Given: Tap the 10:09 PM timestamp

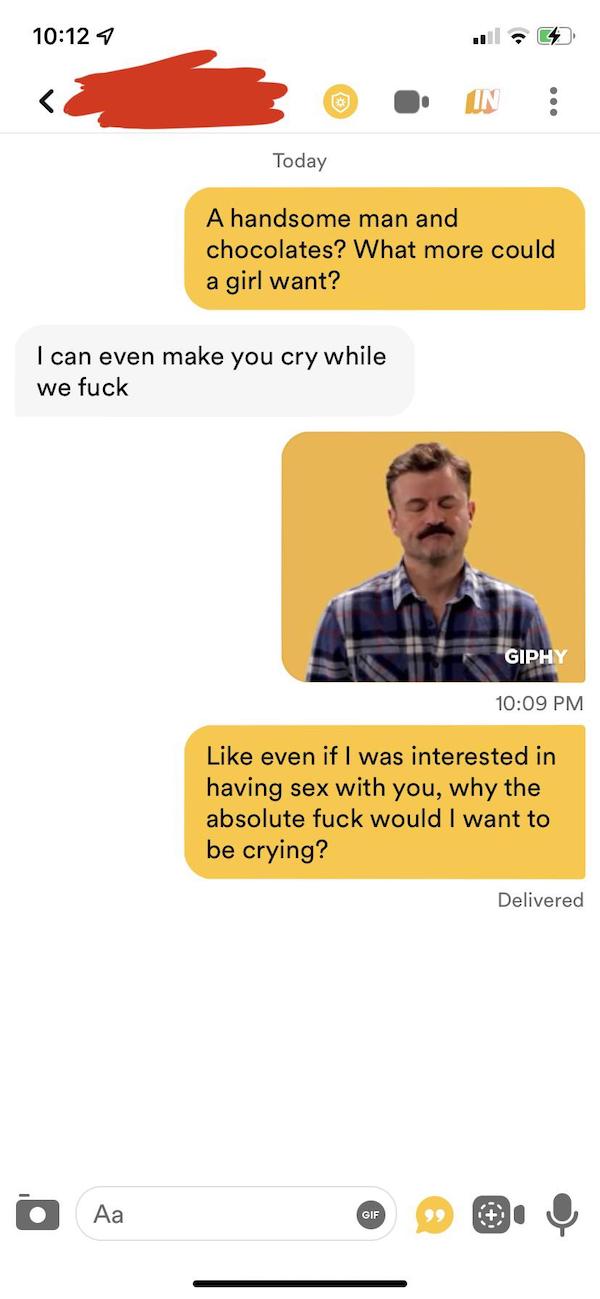Looking at the screenshot, I should (539, 703).
